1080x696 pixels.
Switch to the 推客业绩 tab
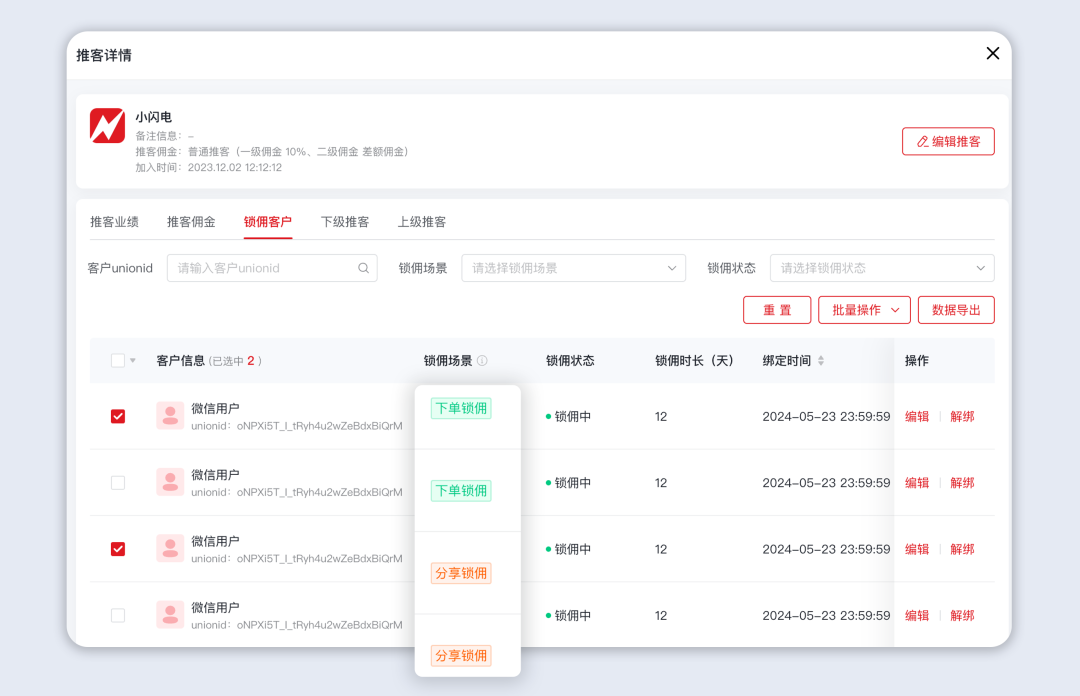pos(114,222)
